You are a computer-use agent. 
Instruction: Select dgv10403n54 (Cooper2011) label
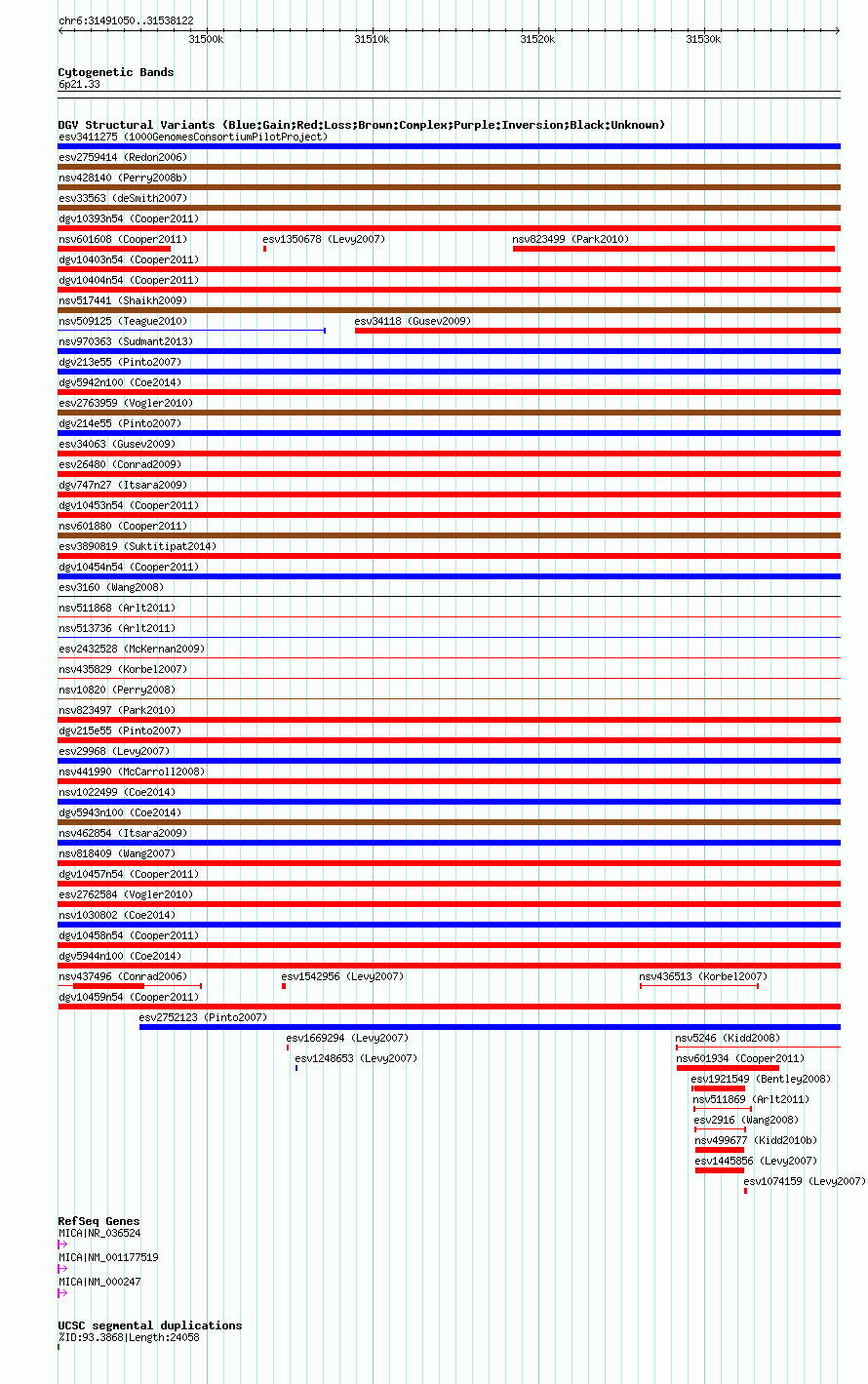coord(129,259)
